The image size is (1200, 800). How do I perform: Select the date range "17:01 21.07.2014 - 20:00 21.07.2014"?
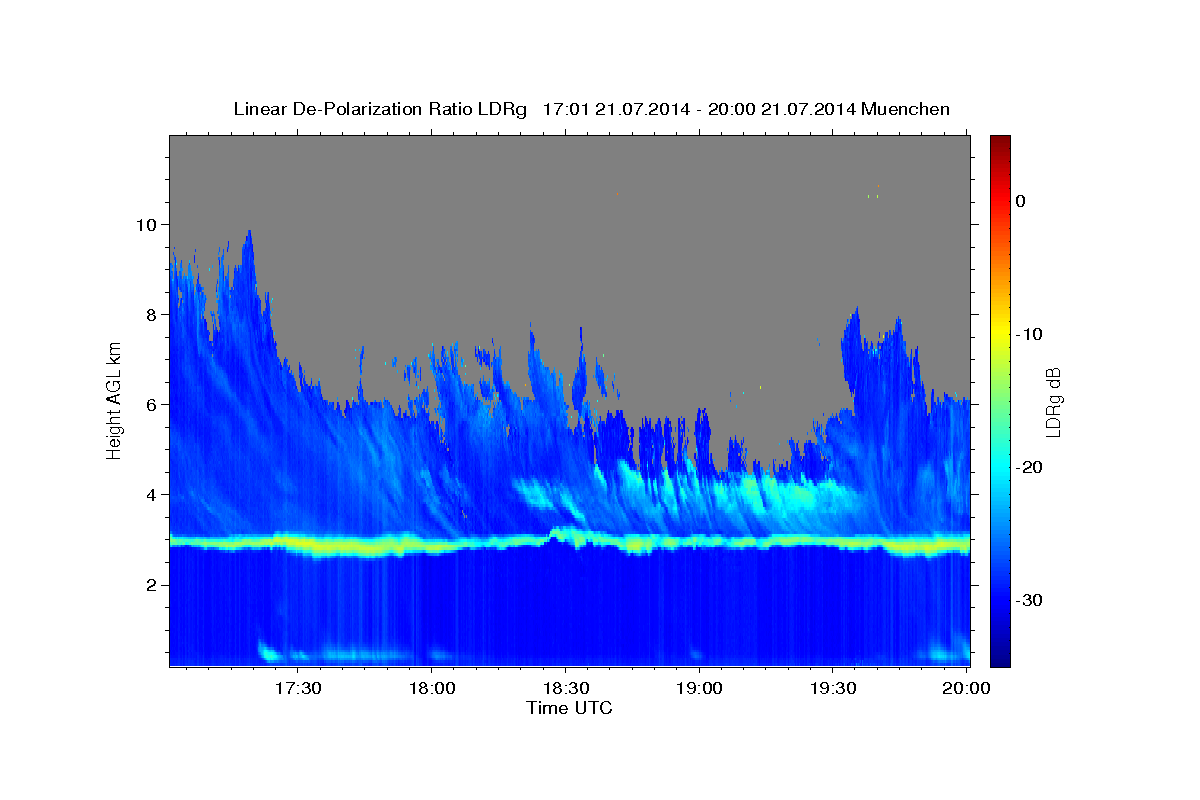click(x=698, y=109)
